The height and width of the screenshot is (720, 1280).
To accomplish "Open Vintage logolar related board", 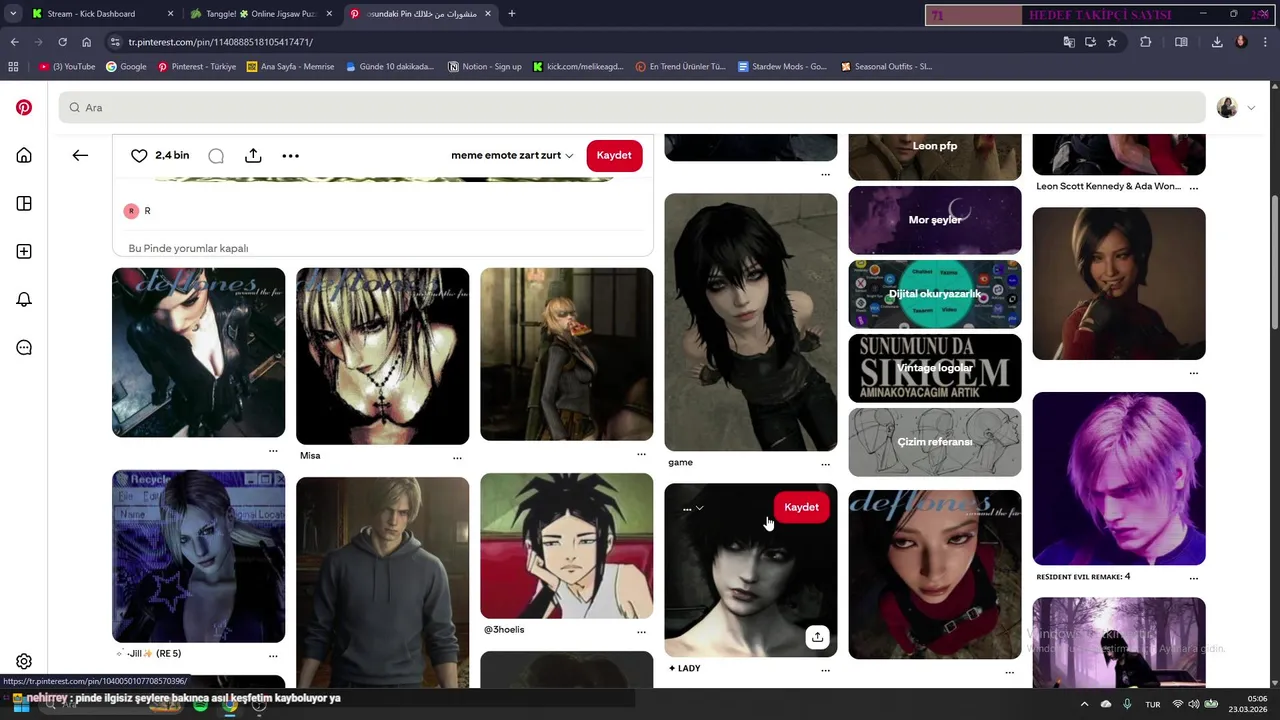I will pyautogui.click(x=935, y=368).
